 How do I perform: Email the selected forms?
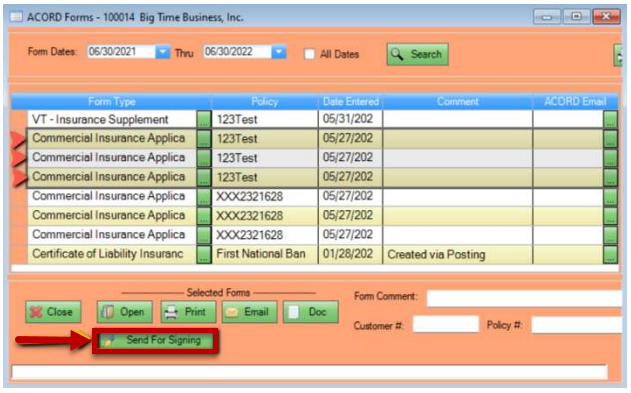pos(250,312)
